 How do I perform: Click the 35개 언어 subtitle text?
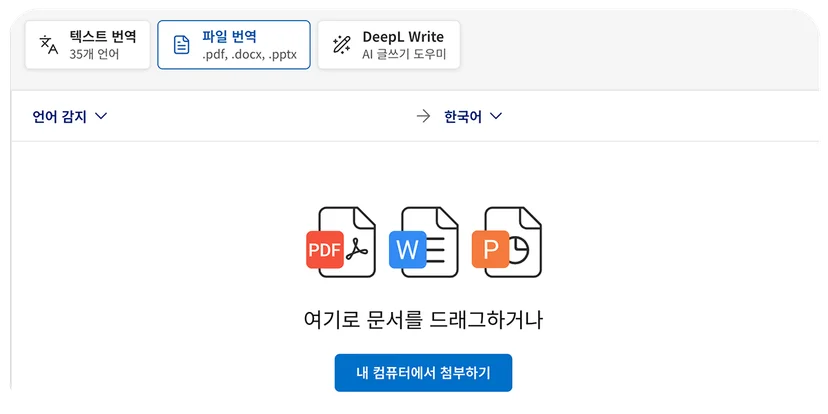click(x=94, y=54)
